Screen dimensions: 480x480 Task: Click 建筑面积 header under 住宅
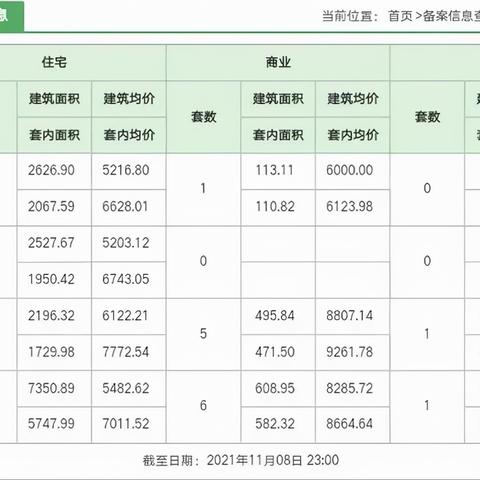pos(54,99)
